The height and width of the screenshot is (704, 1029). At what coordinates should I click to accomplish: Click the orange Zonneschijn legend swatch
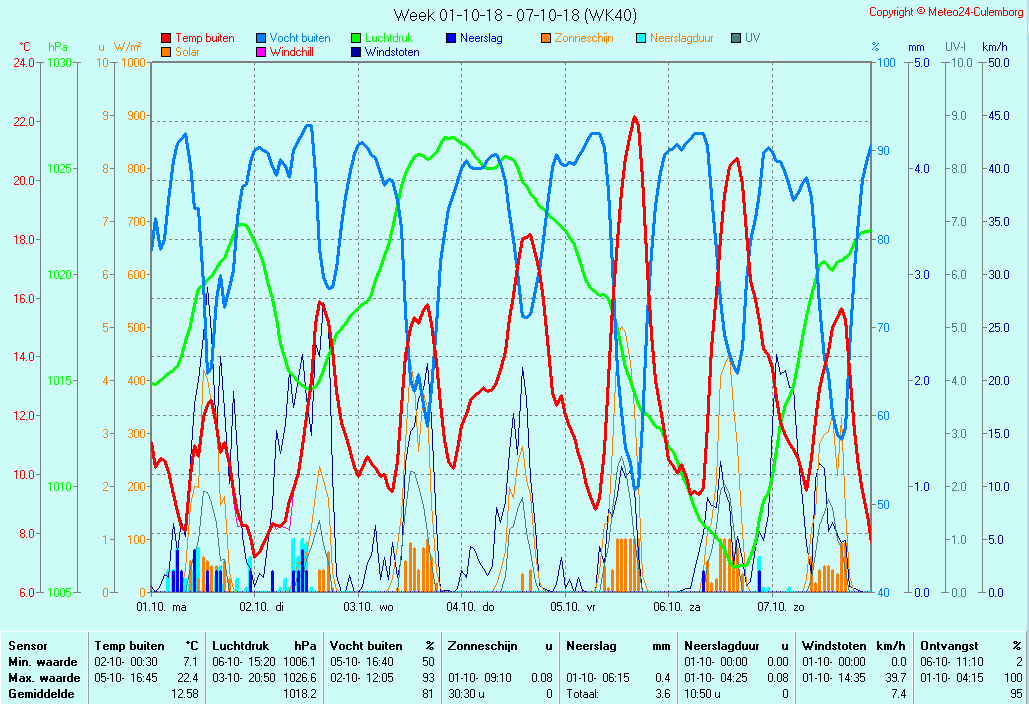click(x=545, y=38)
